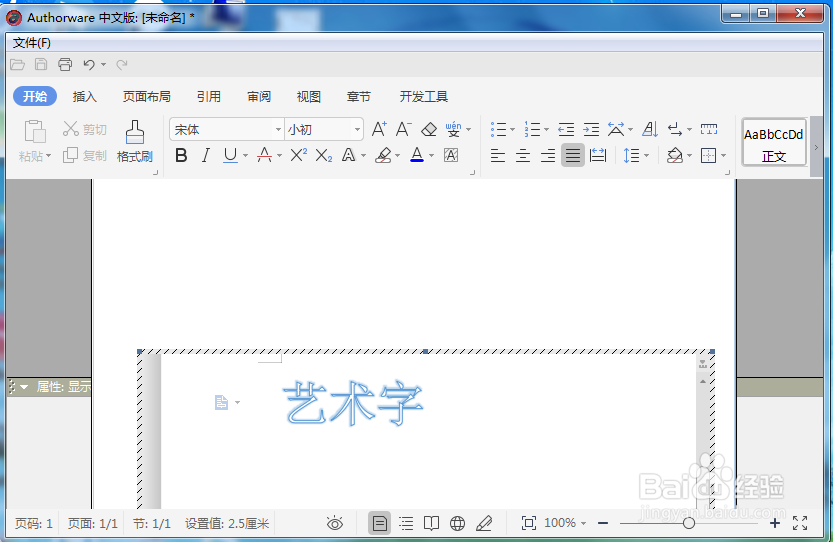This screenshot has width=833, height=542.
Task: Click the print icon
Action: coord(65,65)
